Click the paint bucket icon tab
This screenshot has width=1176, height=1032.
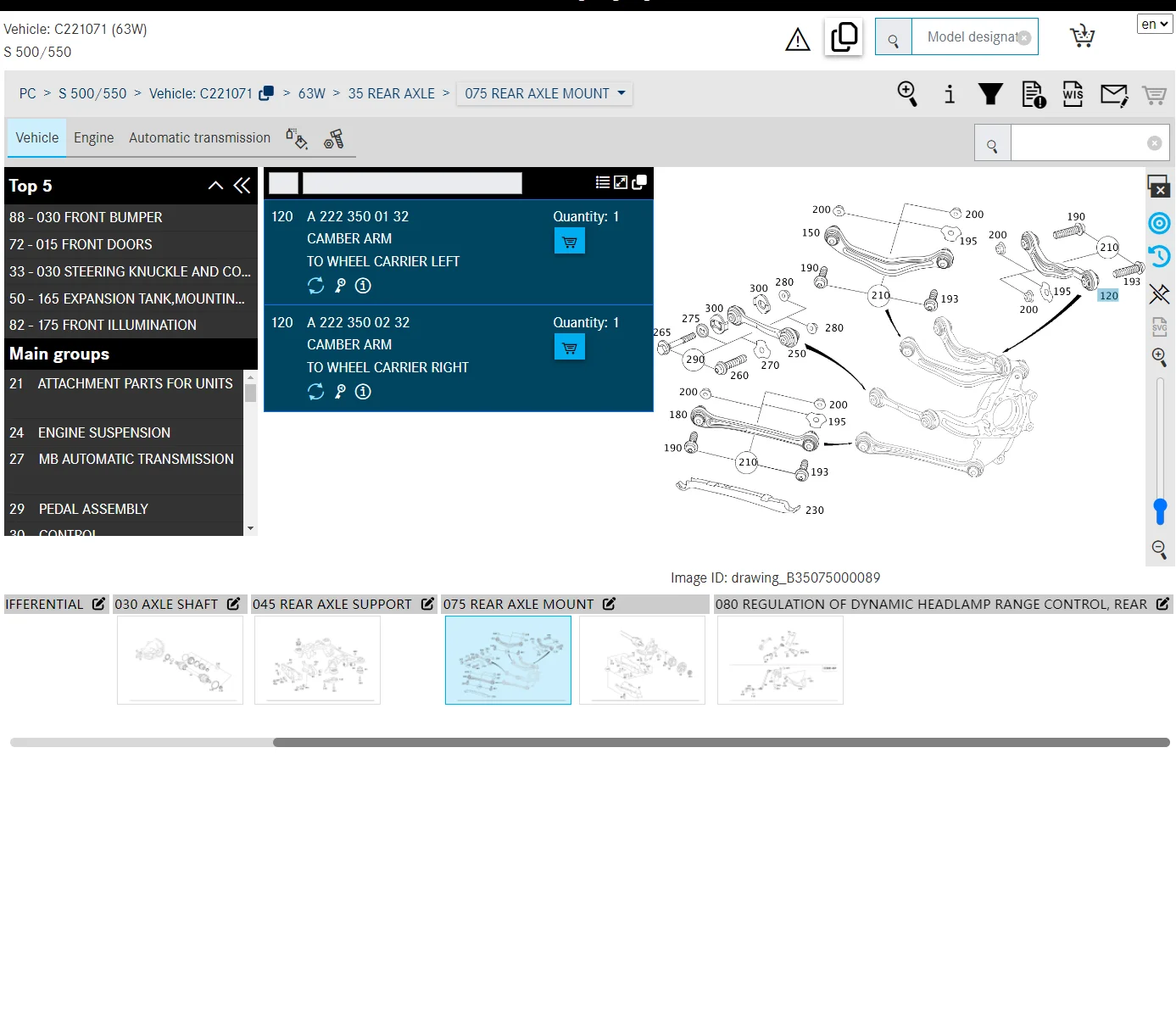point(296,138)
